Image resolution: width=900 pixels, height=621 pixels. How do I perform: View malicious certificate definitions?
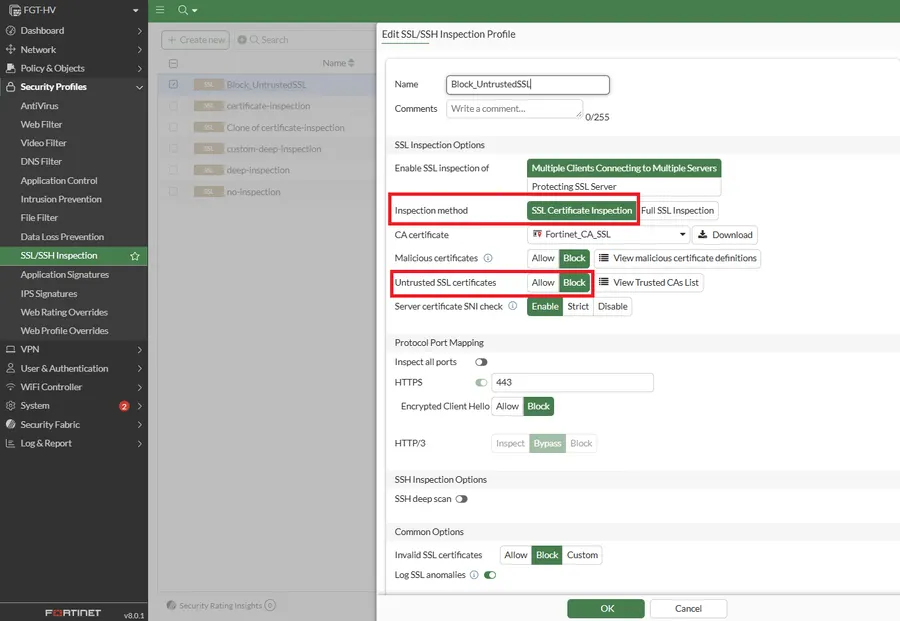677,258
